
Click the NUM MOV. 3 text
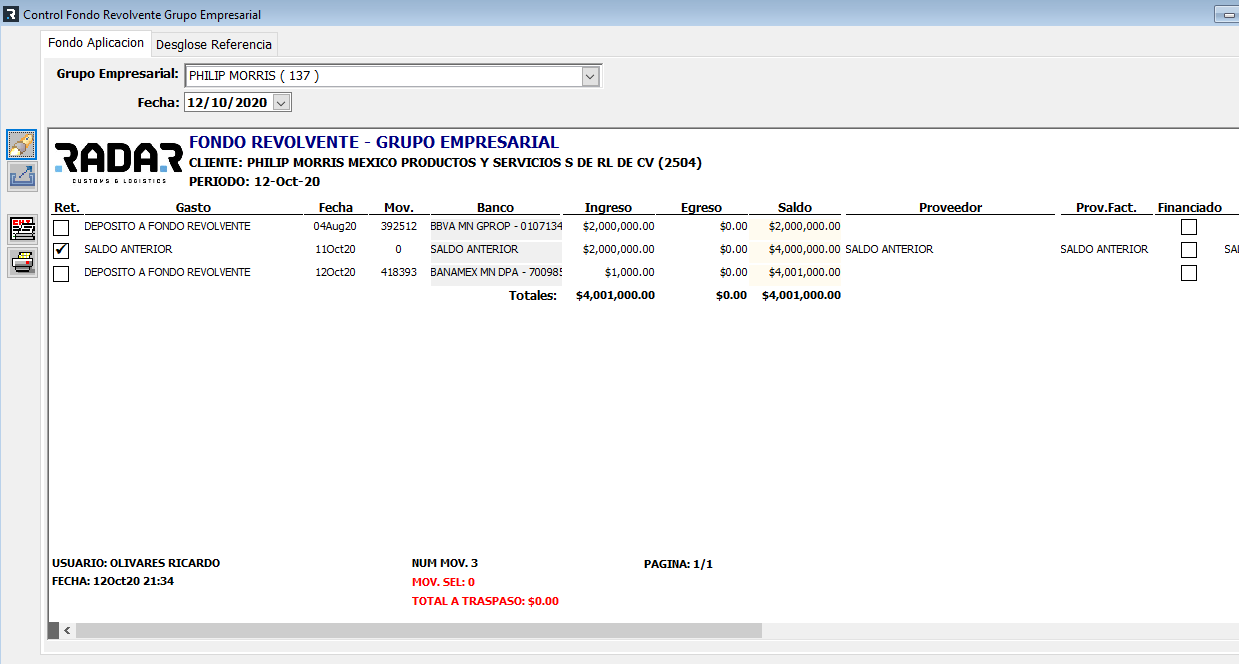click(445, 563)
